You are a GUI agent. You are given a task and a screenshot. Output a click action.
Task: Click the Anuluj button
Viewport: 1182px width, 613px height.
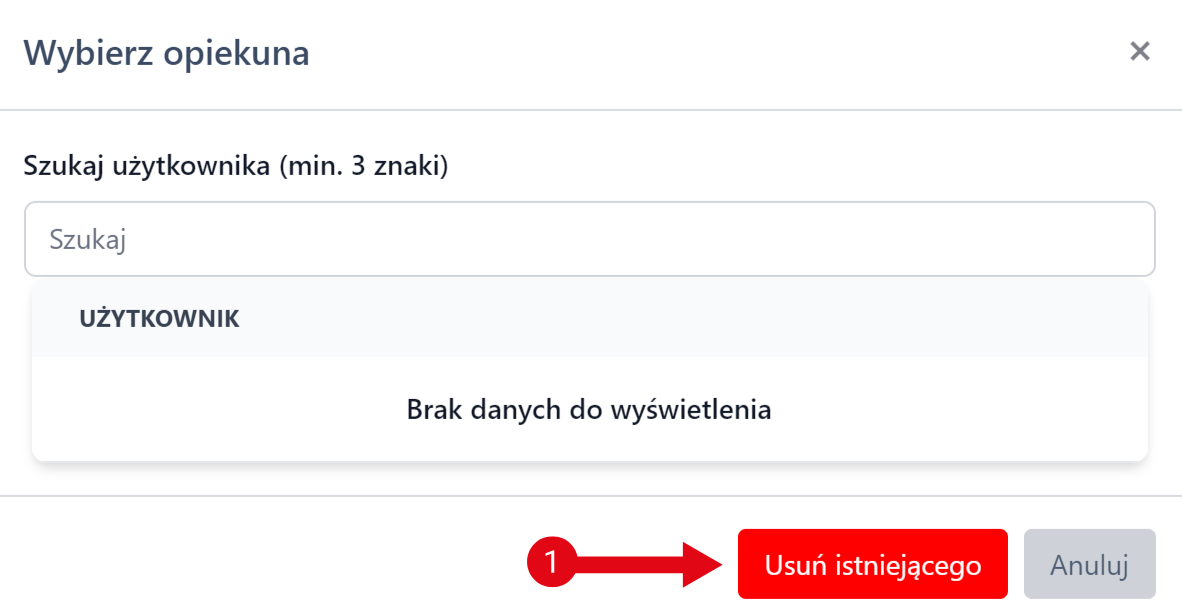click(x=1089, y=565)
